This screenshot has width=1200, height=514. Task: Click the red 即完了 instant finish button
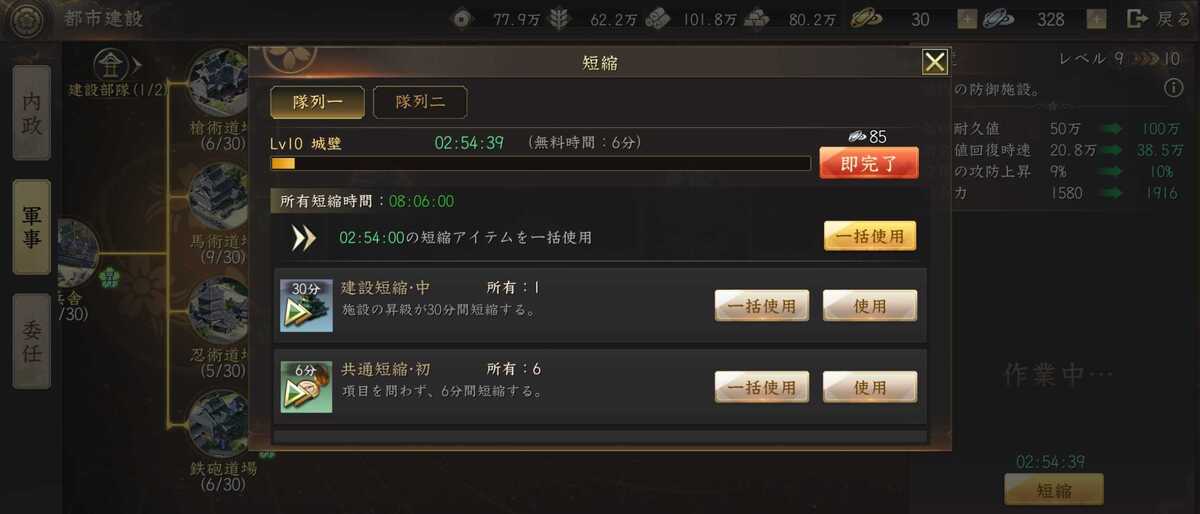click(869, 163)
